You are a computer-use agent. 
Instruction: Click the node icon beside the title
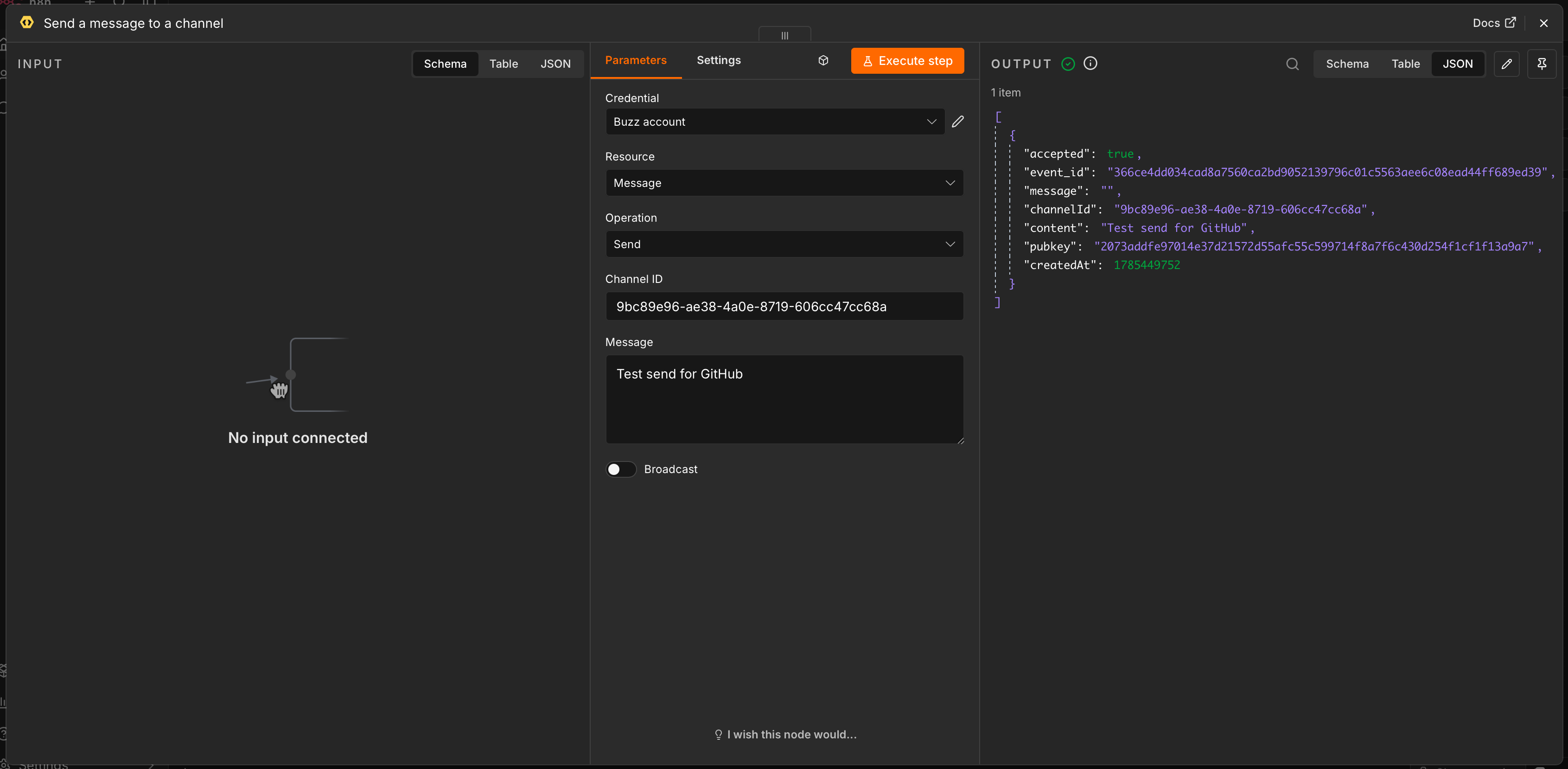click(27, 23)
